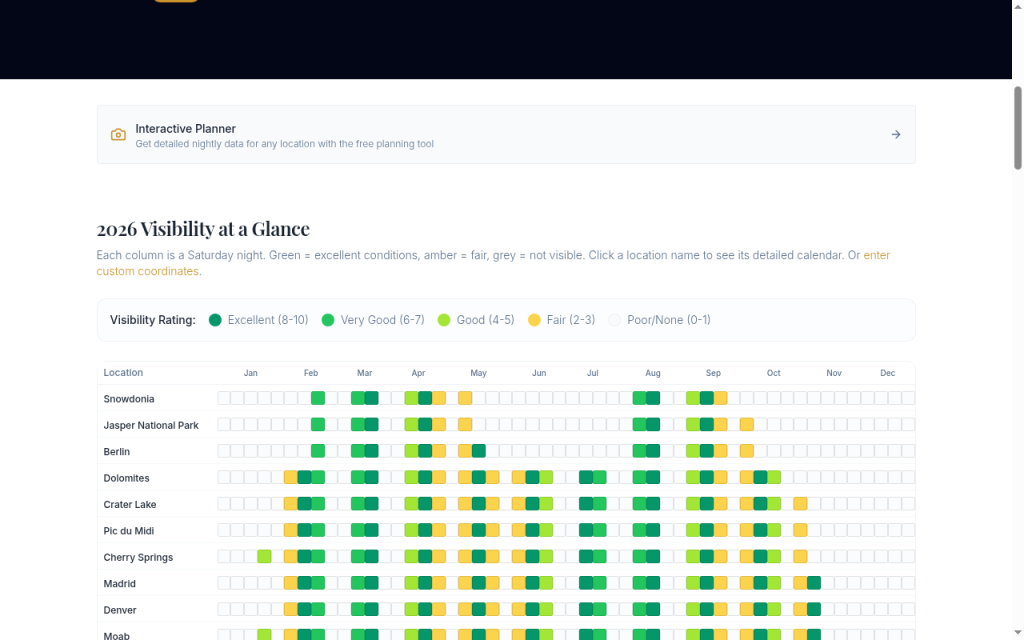Image resolution: width=1024 pixels, height=640 pixels.
Task: Click the scrollbar up arrow
Action: point(1018,5)
